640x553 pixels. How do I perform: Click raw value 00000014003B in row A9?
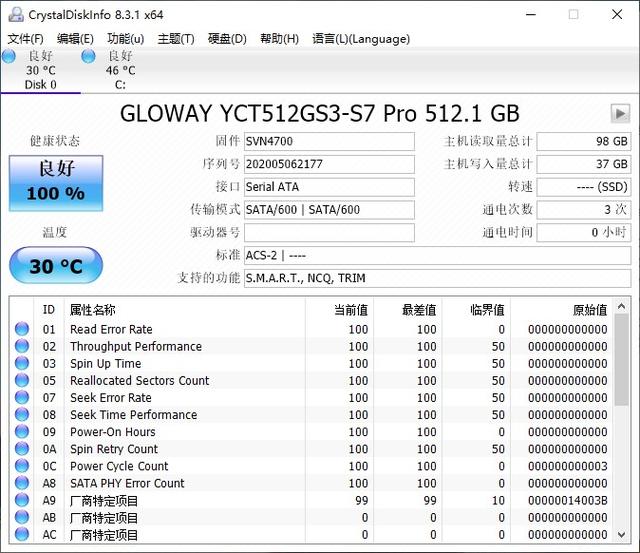coord(567,500)
